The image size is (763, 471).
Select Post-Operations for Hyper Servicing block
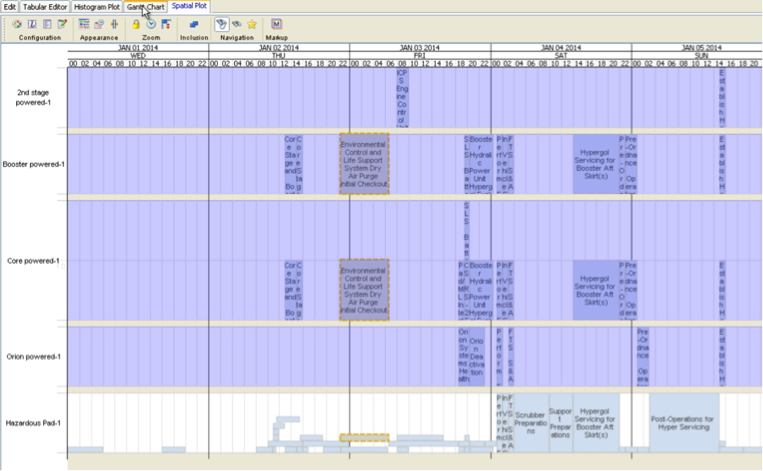click(x=684, y=421)
